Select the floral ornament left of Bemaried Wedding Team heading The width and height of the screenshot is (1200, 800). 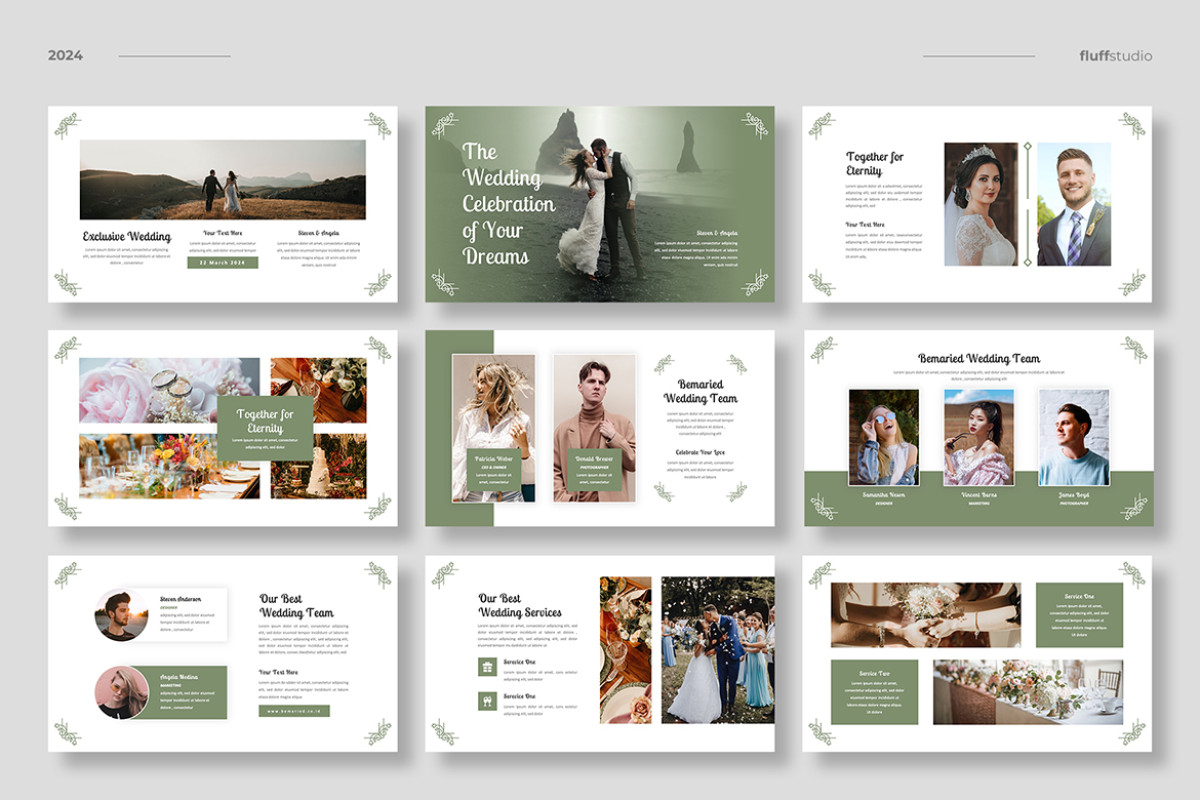[x=664, y=364]
